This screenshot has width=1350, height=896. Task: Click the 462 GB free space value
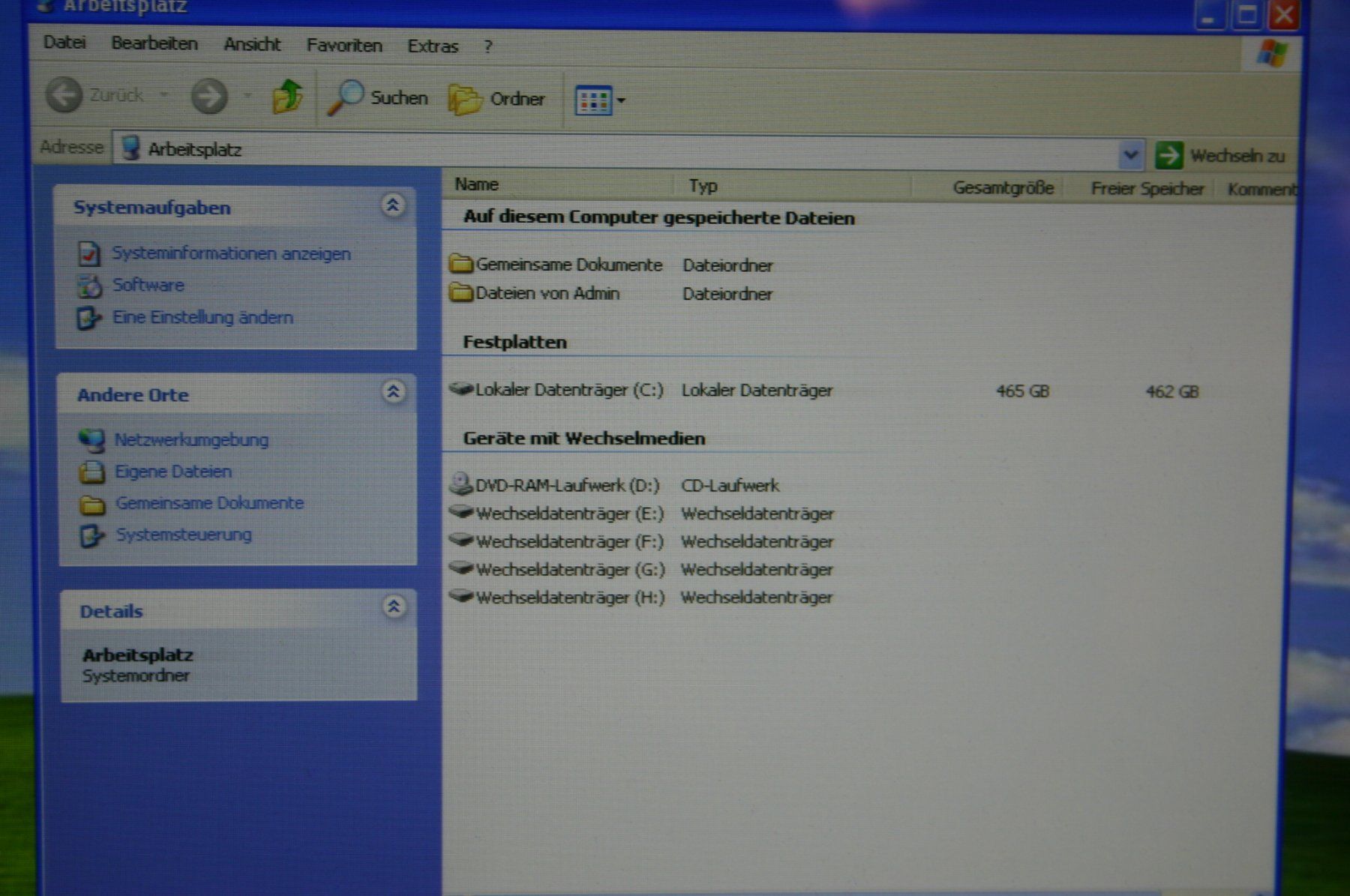pos(1172,392)
